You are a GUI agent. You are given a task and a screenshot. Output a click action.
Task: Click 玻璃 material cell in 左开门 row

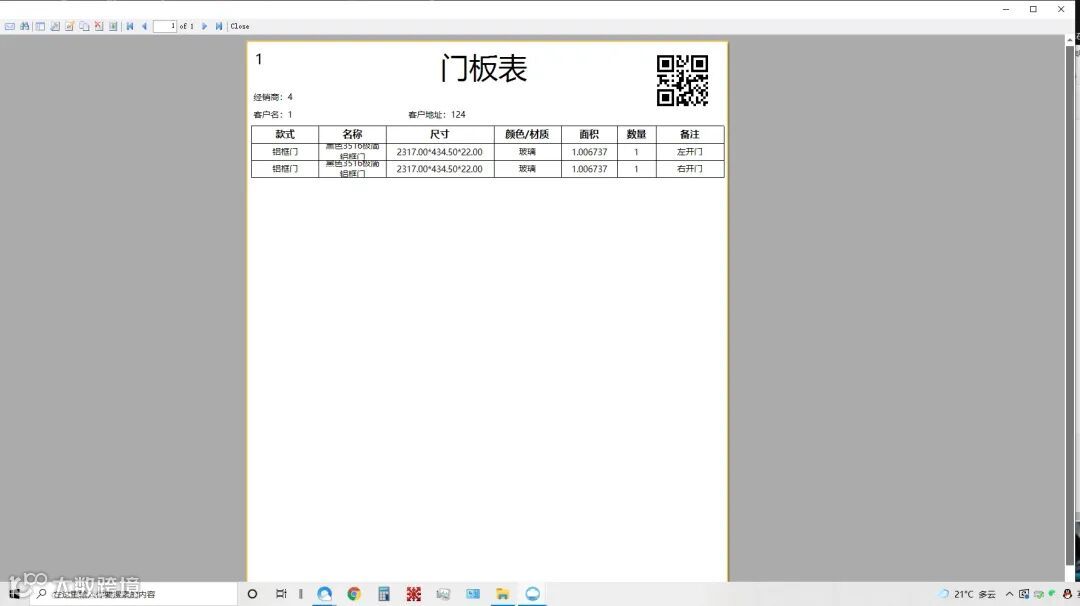pyautogui.click(x=527, y=152)
